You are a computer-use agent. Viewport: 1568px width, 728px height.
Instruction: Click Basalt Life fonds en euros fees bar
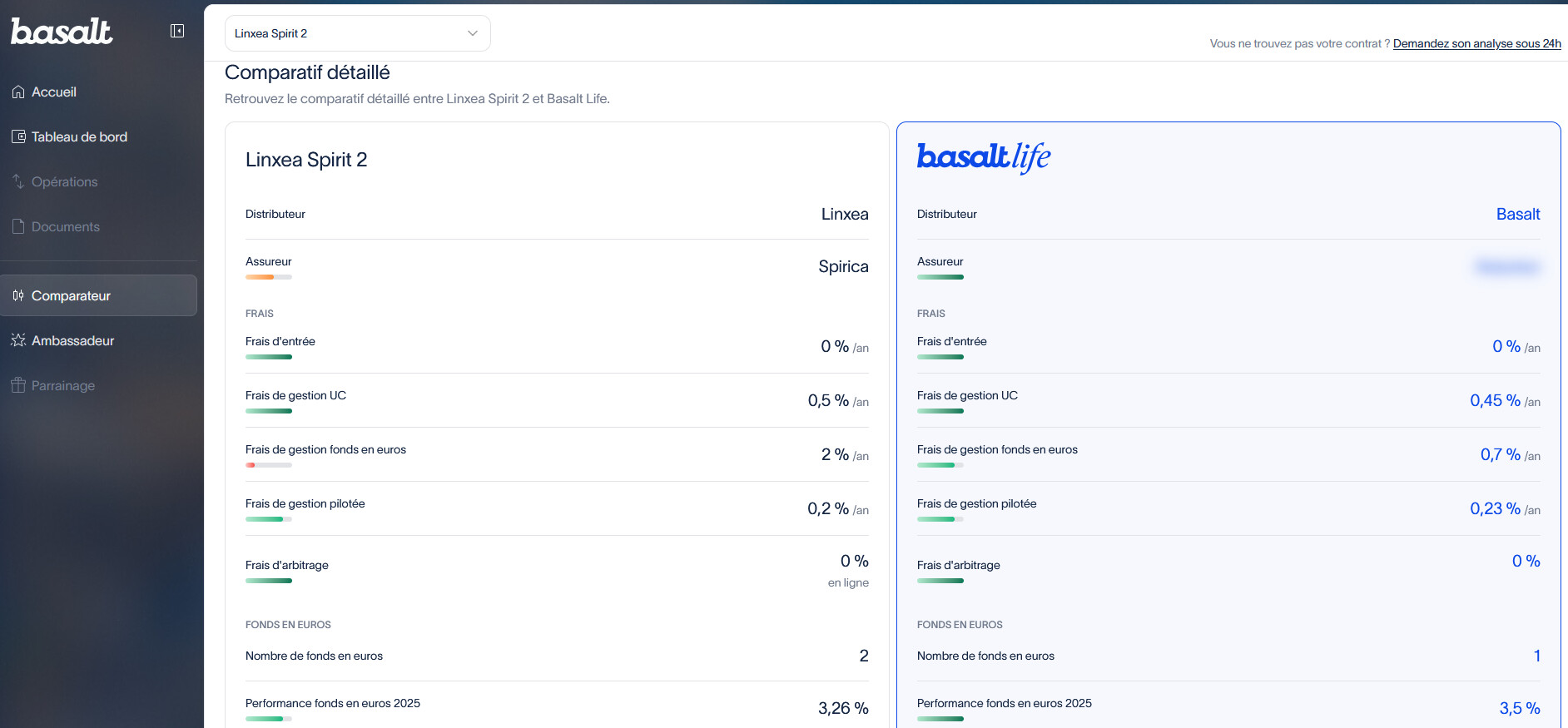940,465
